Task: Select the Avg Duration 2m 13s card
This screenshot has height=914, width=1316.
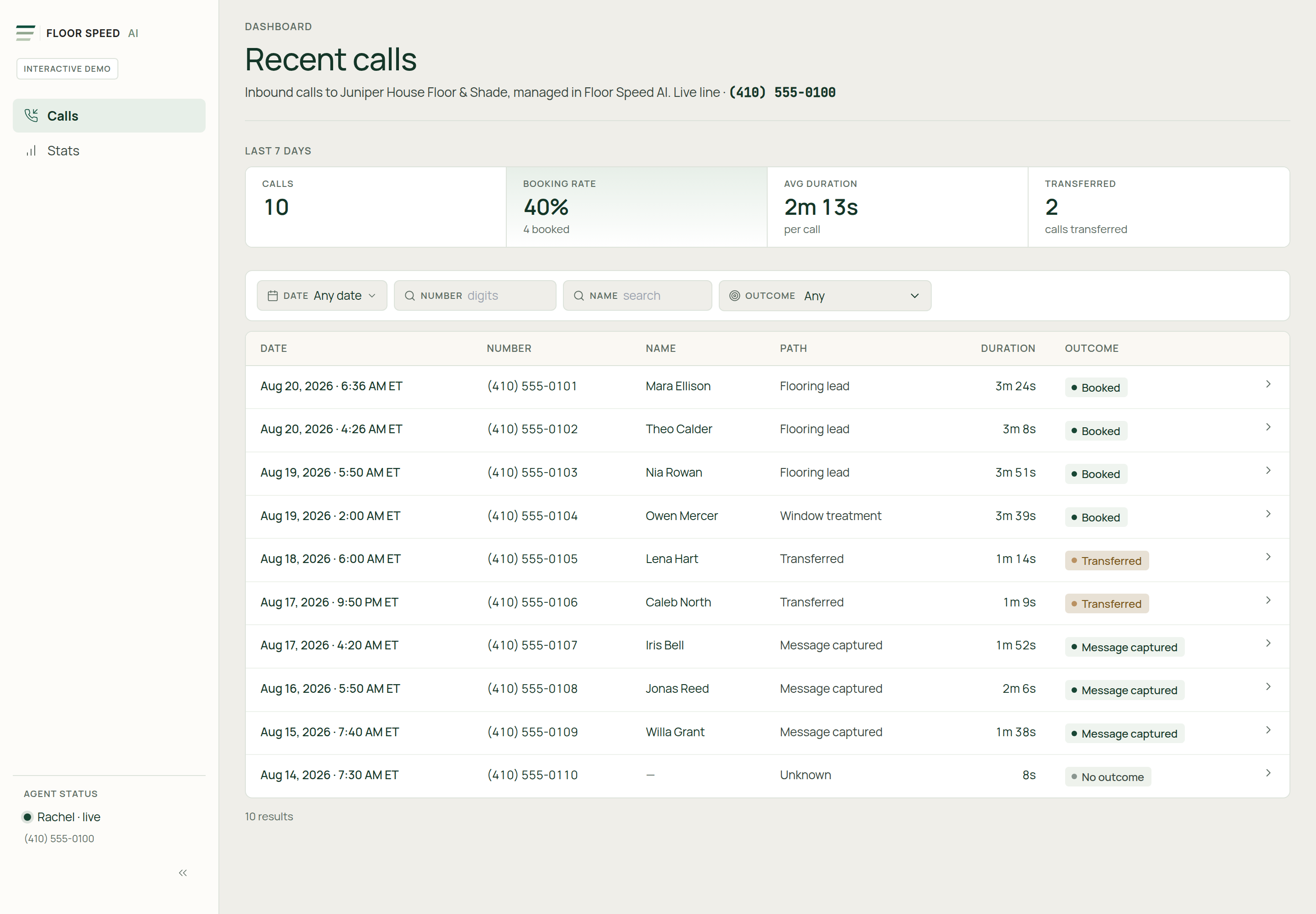Action: pos(897,207)
